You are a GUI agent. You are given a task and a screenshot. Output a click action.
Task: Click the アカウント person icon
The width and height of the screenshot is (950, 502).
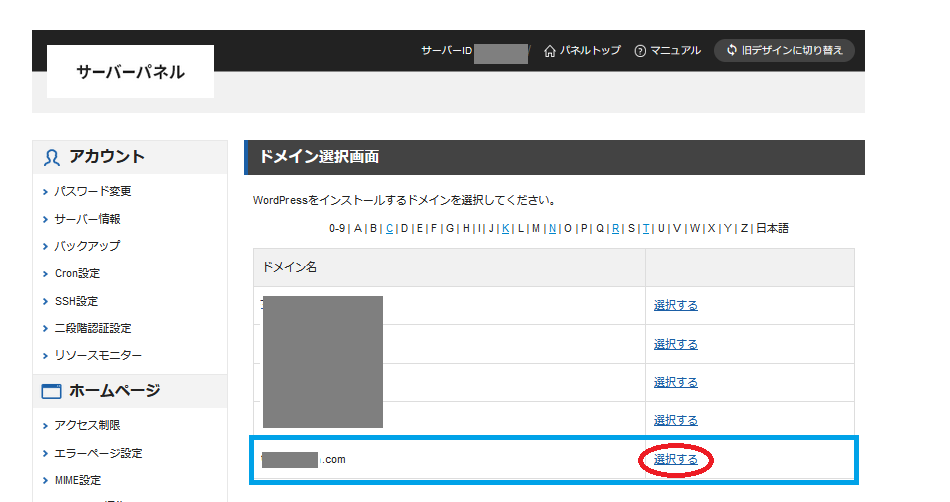pos(52,157)
